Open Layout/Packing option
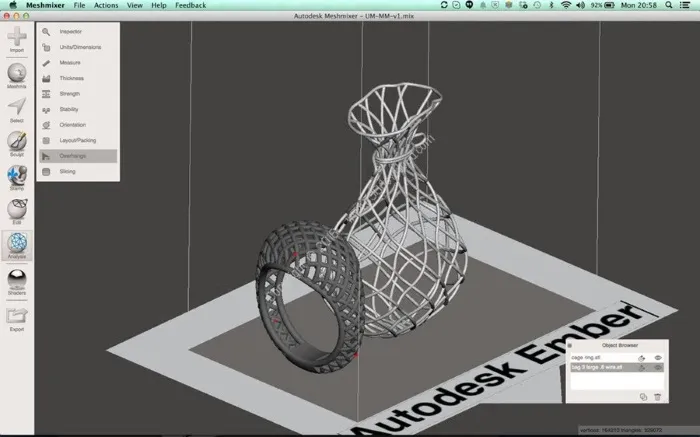This screenshot has height=437, width=700. [x=78, y=141]
